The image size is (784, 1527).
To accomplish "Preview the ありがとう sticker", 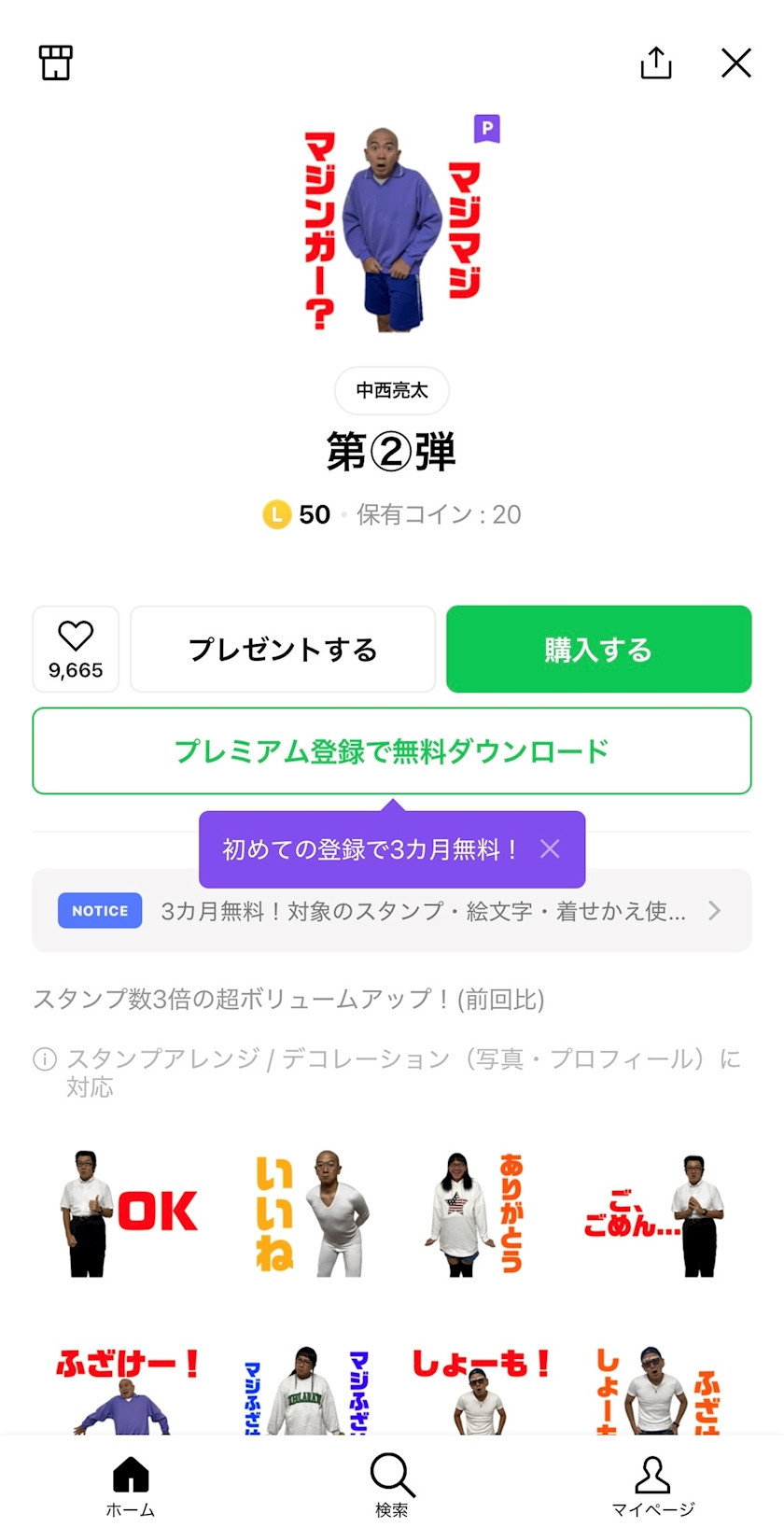I will (x=476, y=1213).
